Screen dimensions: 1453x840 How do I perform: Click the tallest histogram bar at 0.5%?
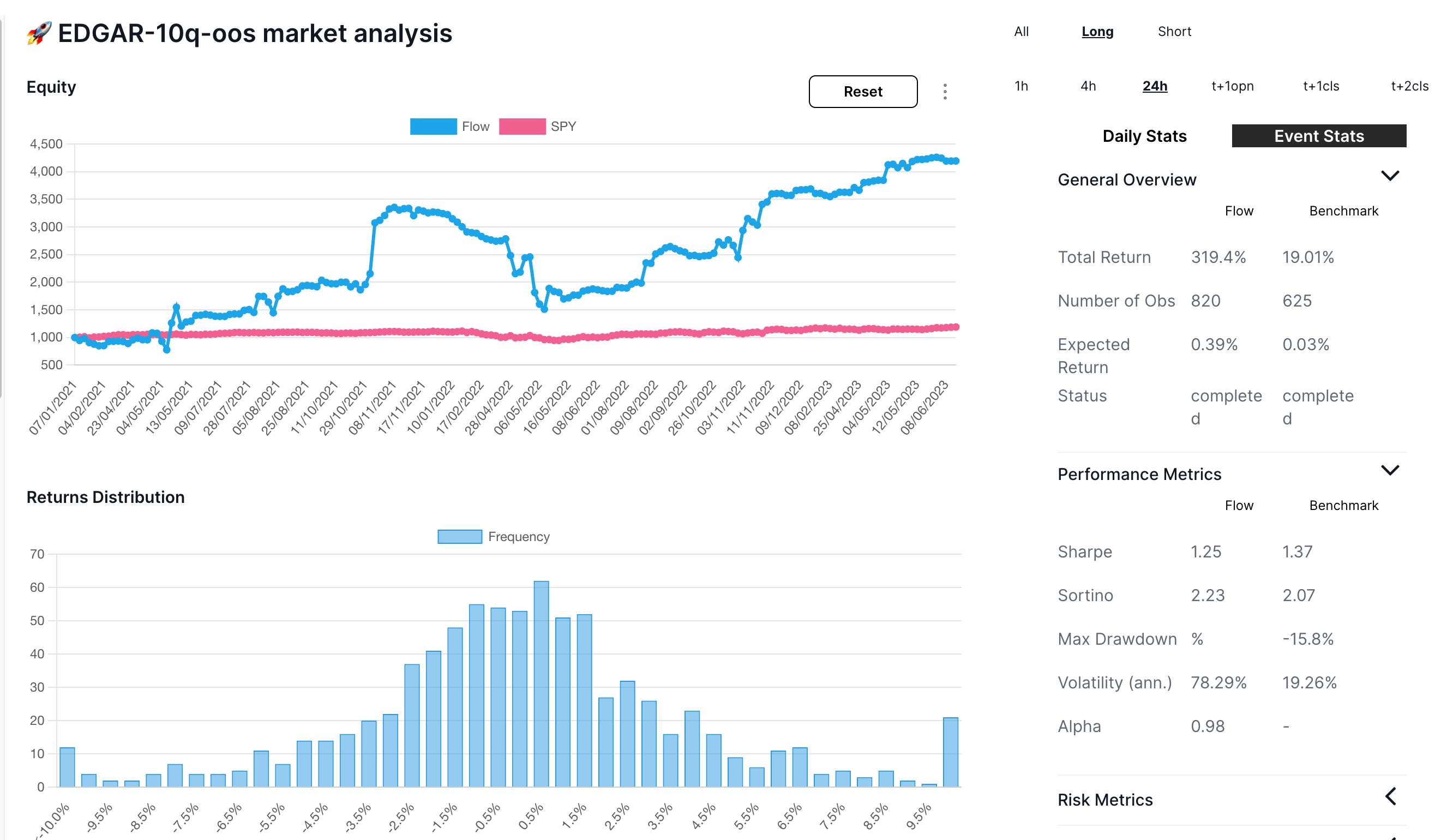coord(541,684)
